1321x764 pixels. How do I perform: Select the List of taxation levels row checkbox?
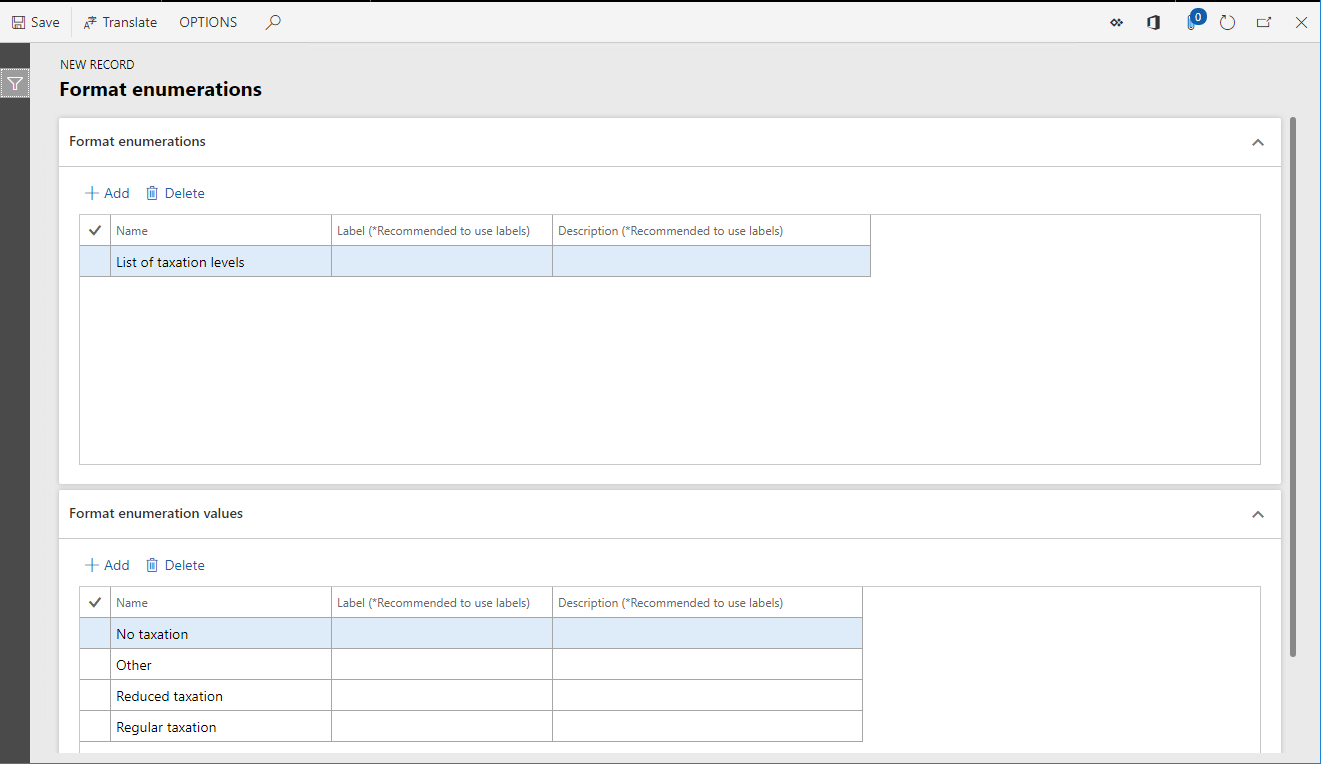[x=94, y=261]
